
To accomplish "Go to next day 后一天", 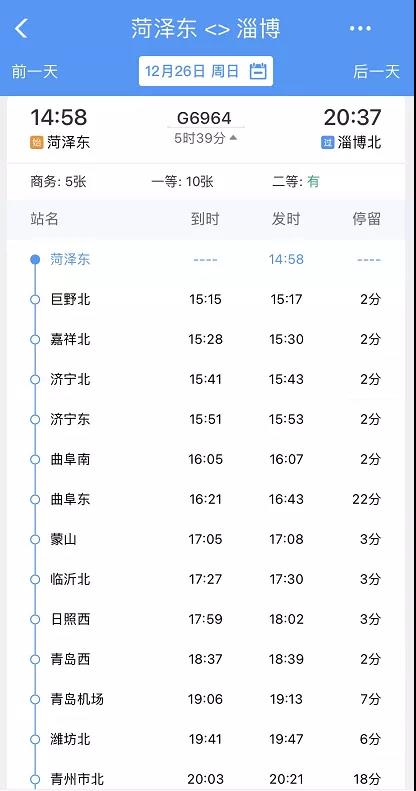I will (x=376, y=72).
